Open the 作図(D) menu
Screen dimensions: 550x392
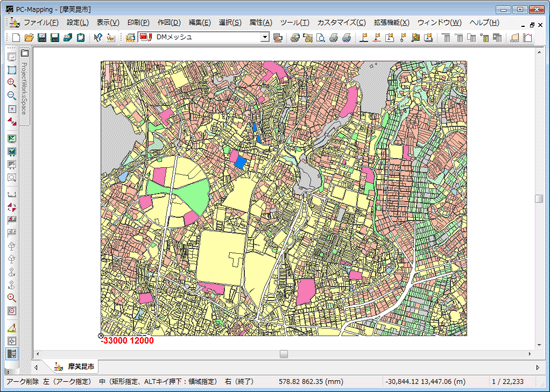pyautogui.click(x=169, y=23)
